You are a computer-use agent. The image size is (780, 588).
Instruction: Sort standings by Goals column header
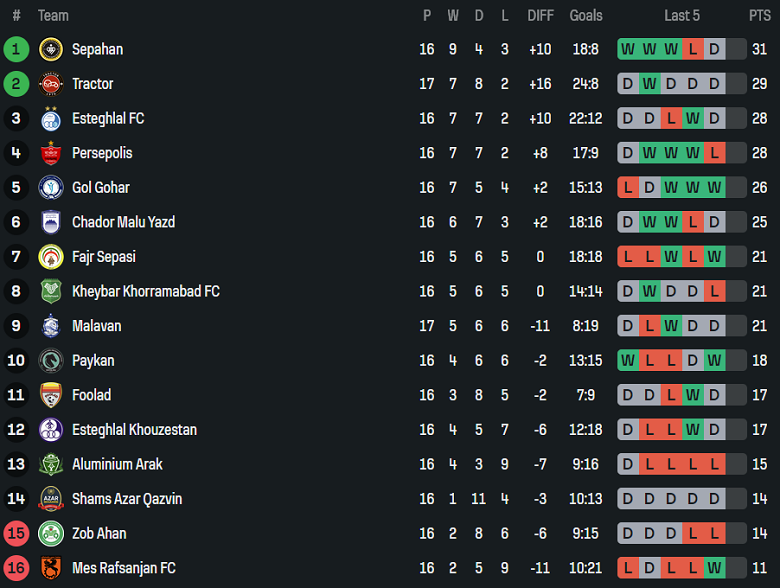586,15
